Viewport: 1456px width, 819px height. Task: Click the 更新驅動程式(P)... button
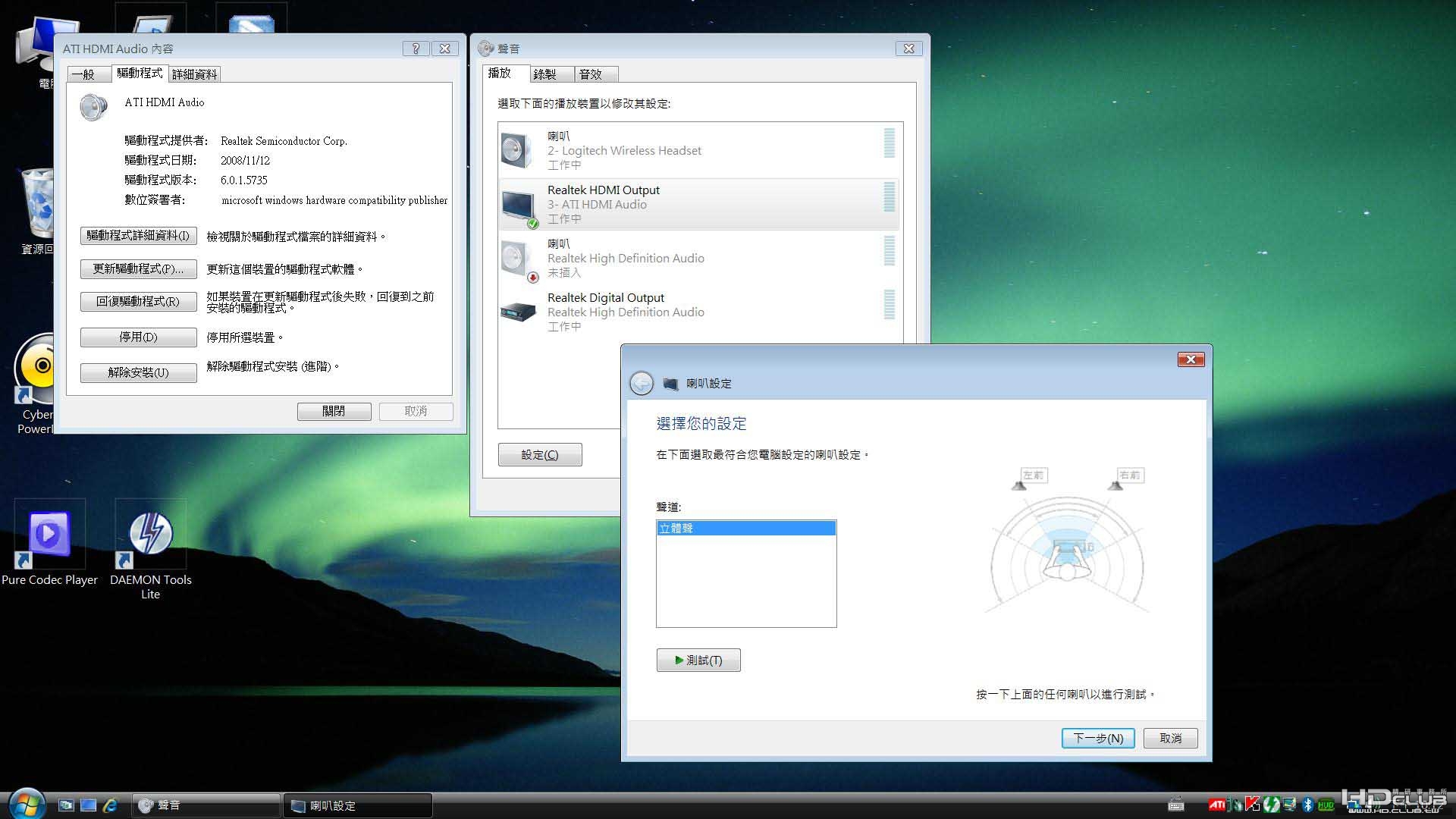[x=139, y=269]
